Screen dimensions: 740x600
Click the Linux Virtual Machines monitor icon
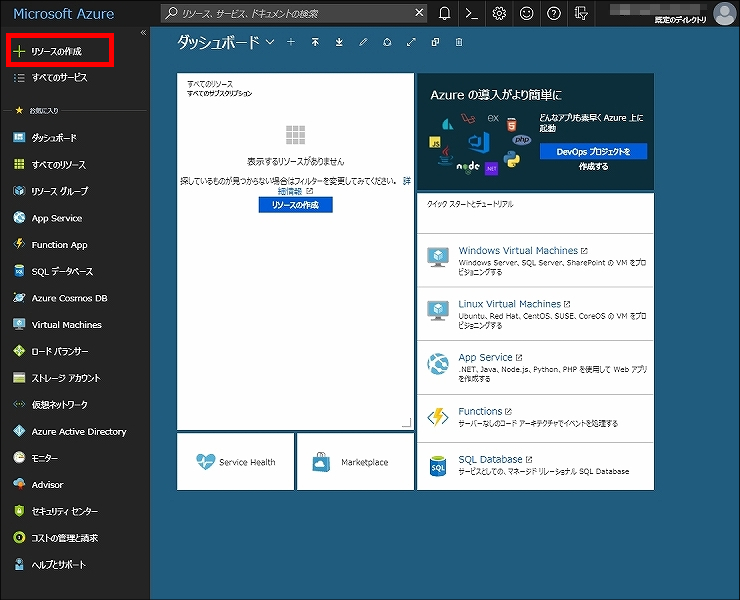(x=438, y=310)
